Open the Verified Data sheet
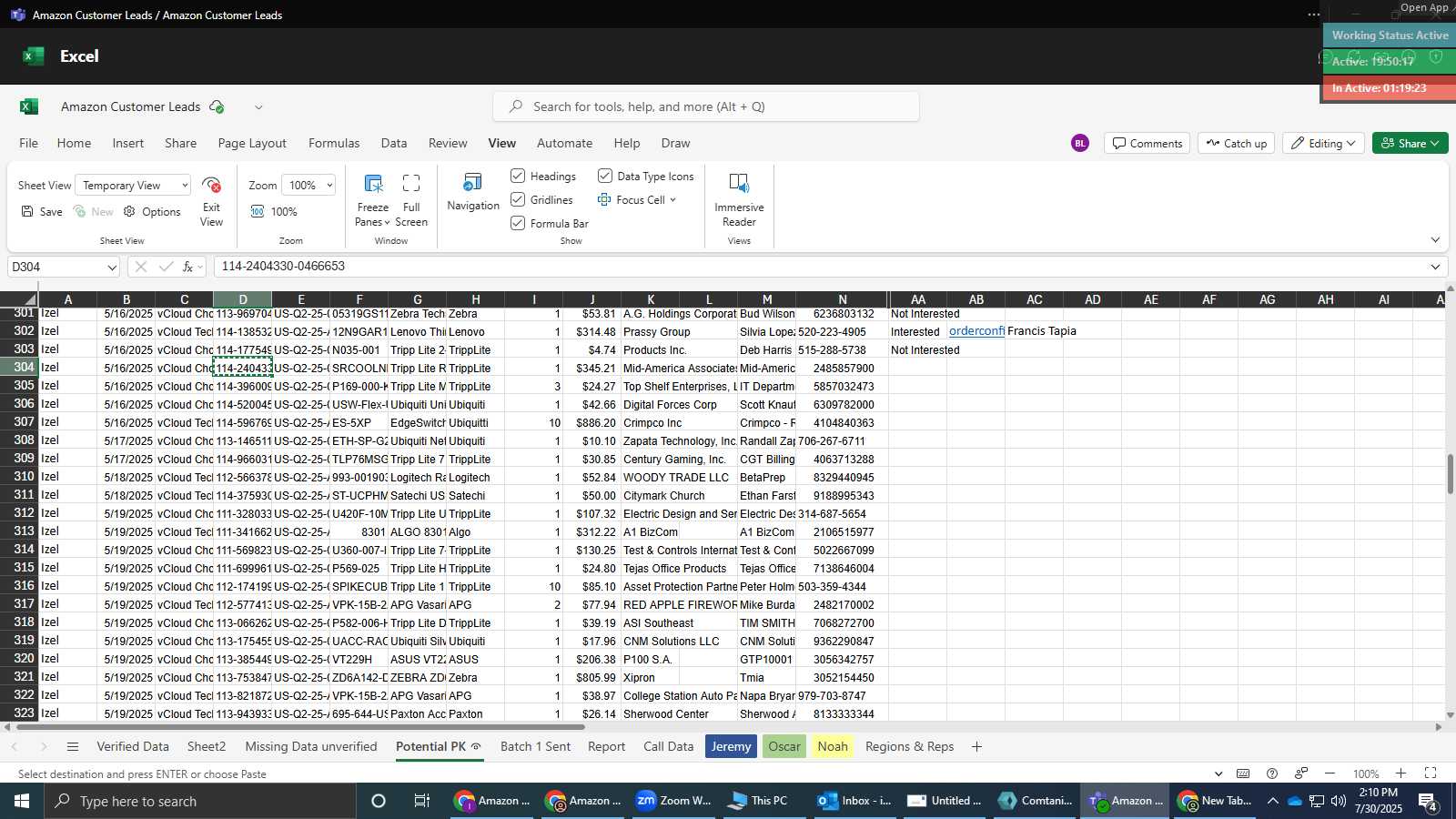 point(133,746)
